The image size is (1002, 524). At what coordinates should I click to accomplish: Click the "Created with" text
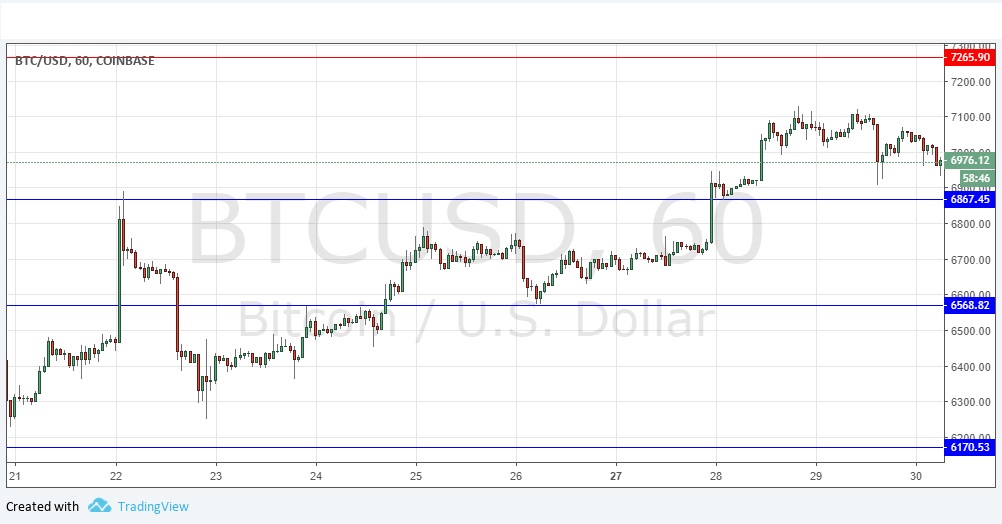[x=43, y=506]
